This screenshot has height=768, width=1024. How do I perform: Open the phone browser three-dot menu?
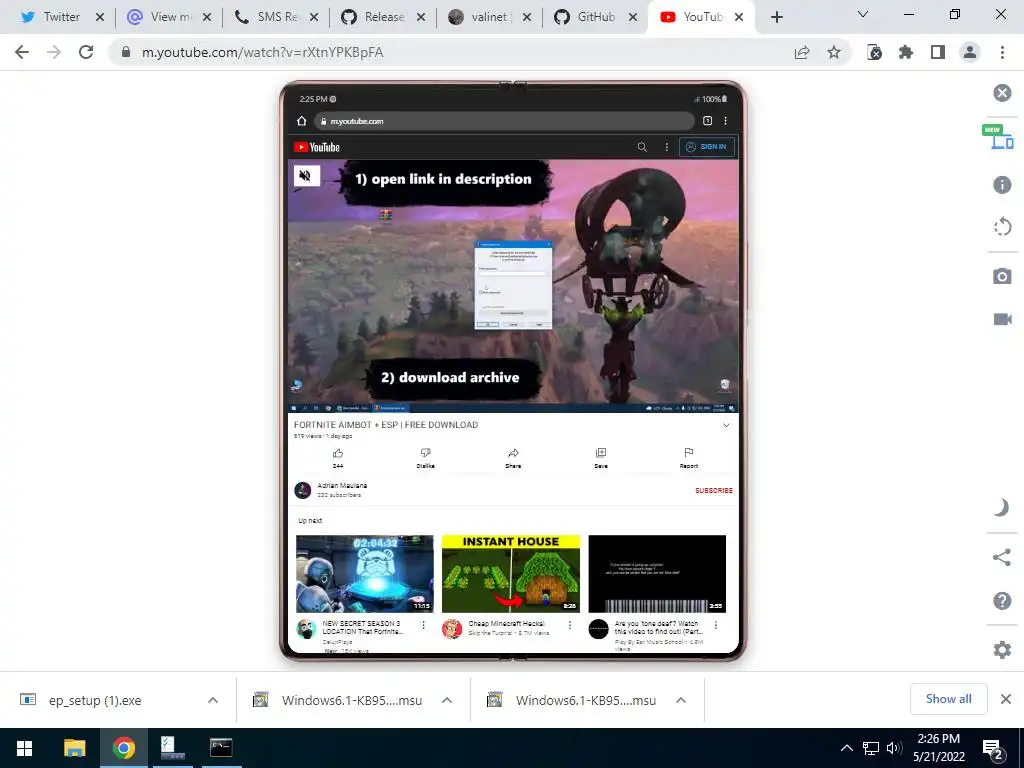[x=725, y=121]
